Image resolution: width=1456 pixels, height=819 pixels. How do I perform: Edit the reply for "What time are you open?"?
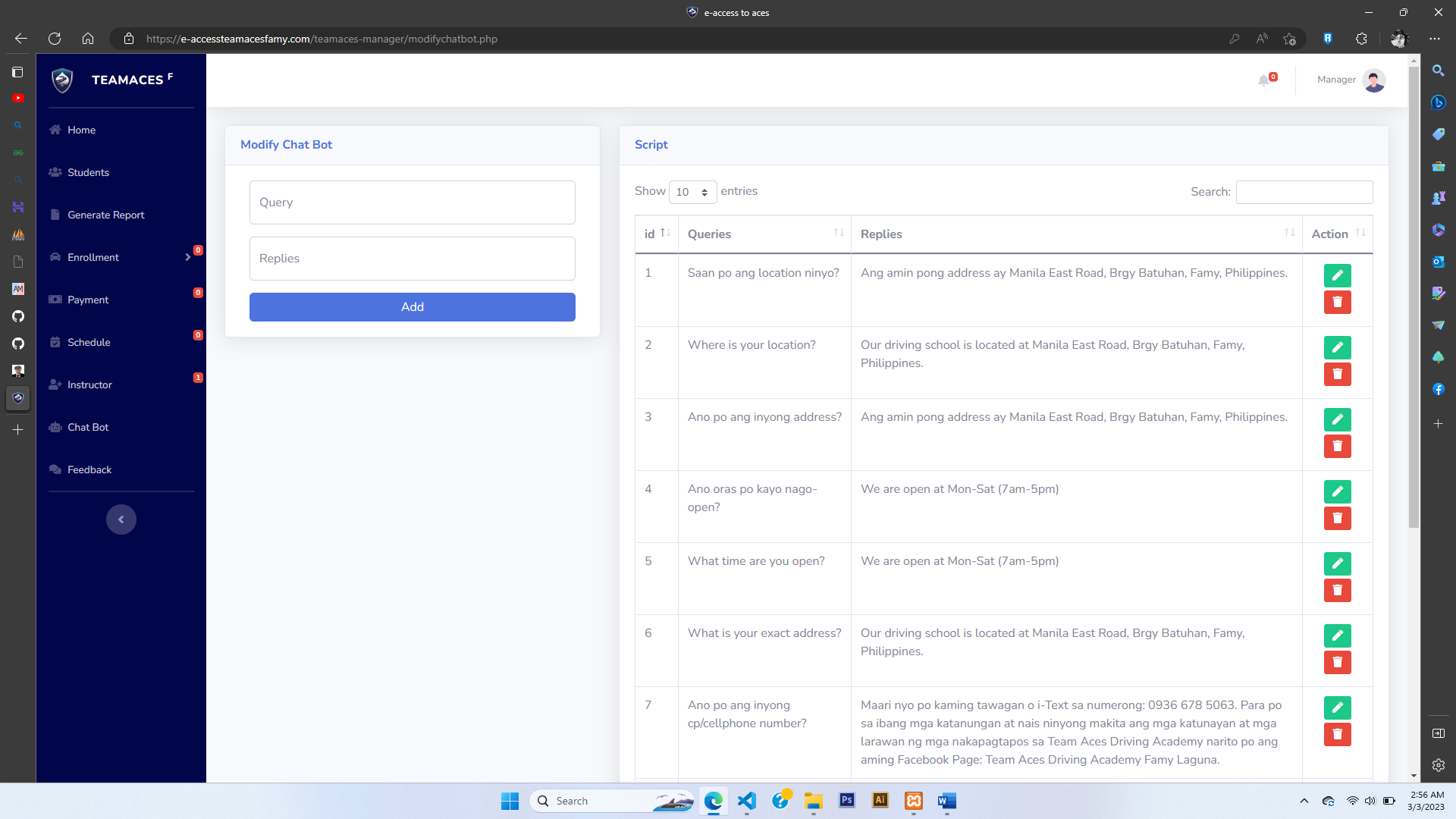click(1337, 563)
